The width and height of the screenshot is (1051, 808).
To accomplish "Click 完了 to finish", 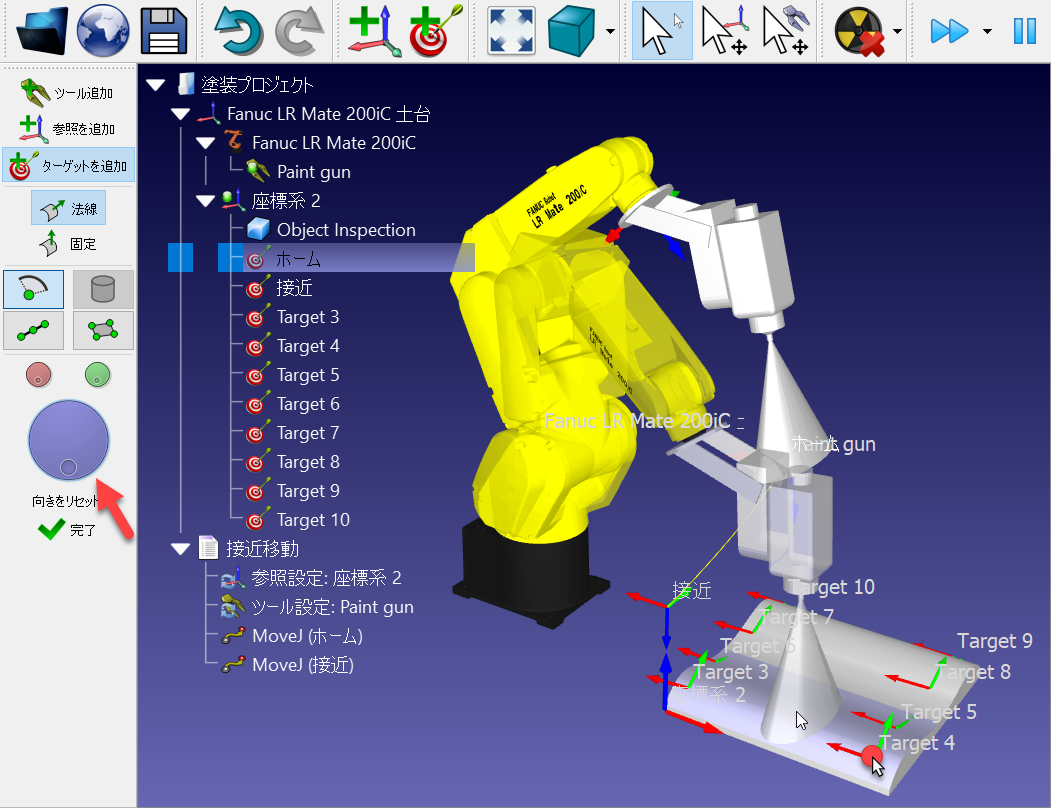I will [x=67, y=530].
